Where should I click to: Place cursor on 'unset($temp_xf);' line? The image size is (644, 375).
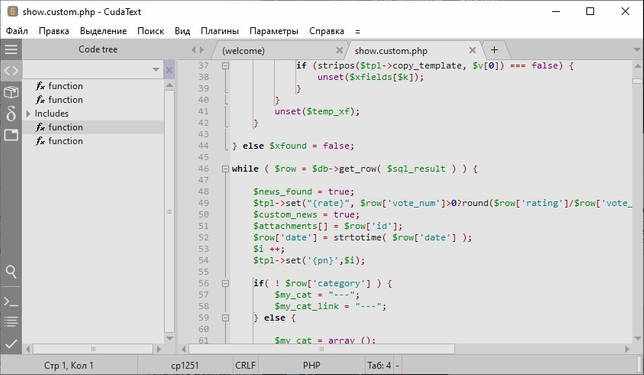click(317, 111)
